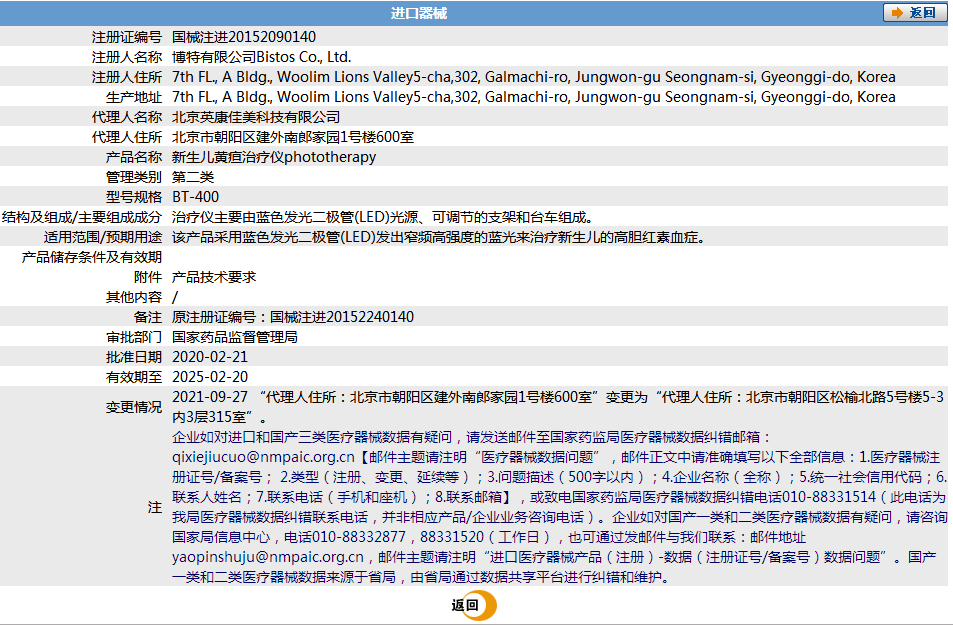Click the 产品储存条件及有效期 label
953x625 pixels.
92,257
